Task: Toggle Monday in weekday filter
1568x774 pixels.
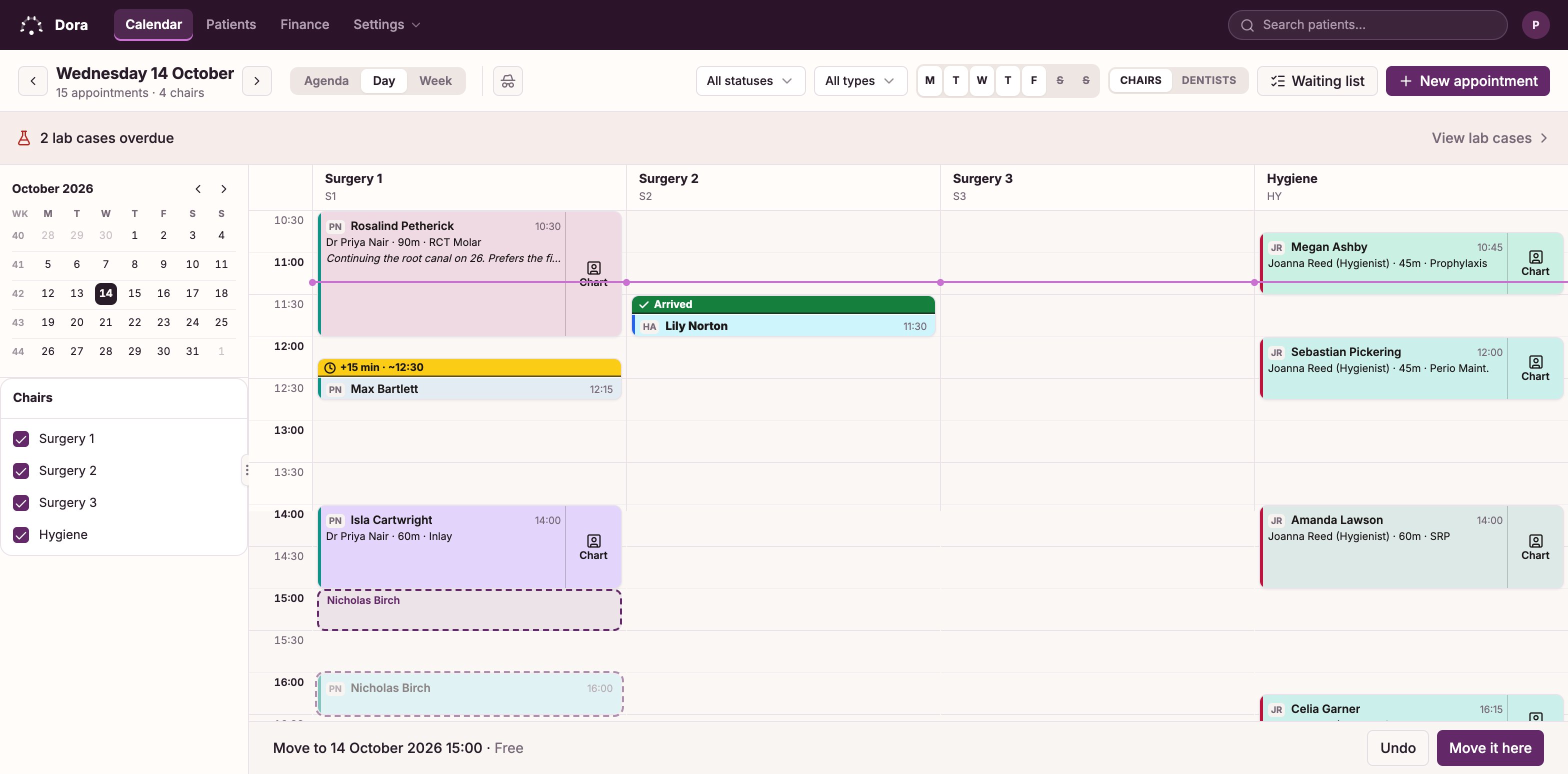Action: pos(929,80)
